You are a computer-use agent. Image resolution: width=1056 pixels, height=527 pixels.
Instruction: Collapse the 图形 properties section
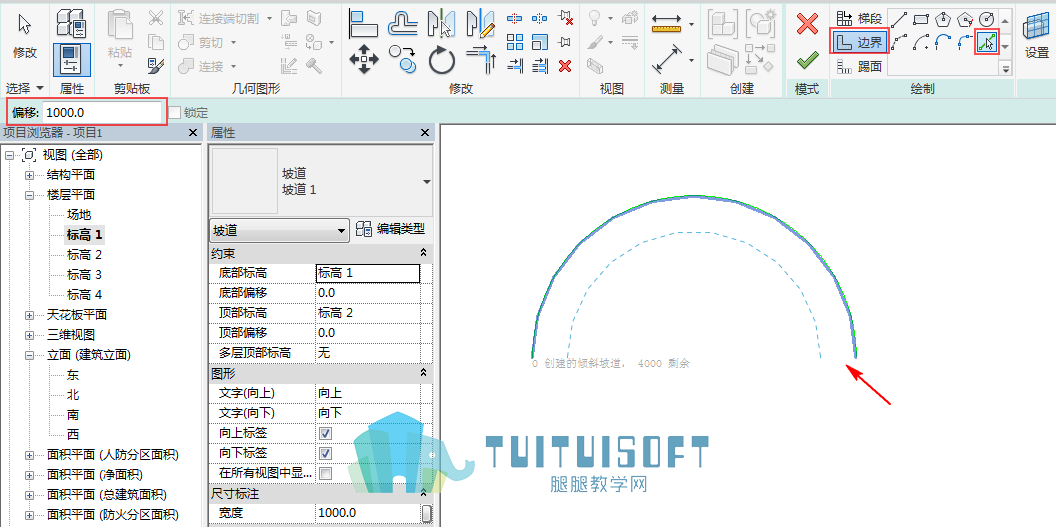424,372
